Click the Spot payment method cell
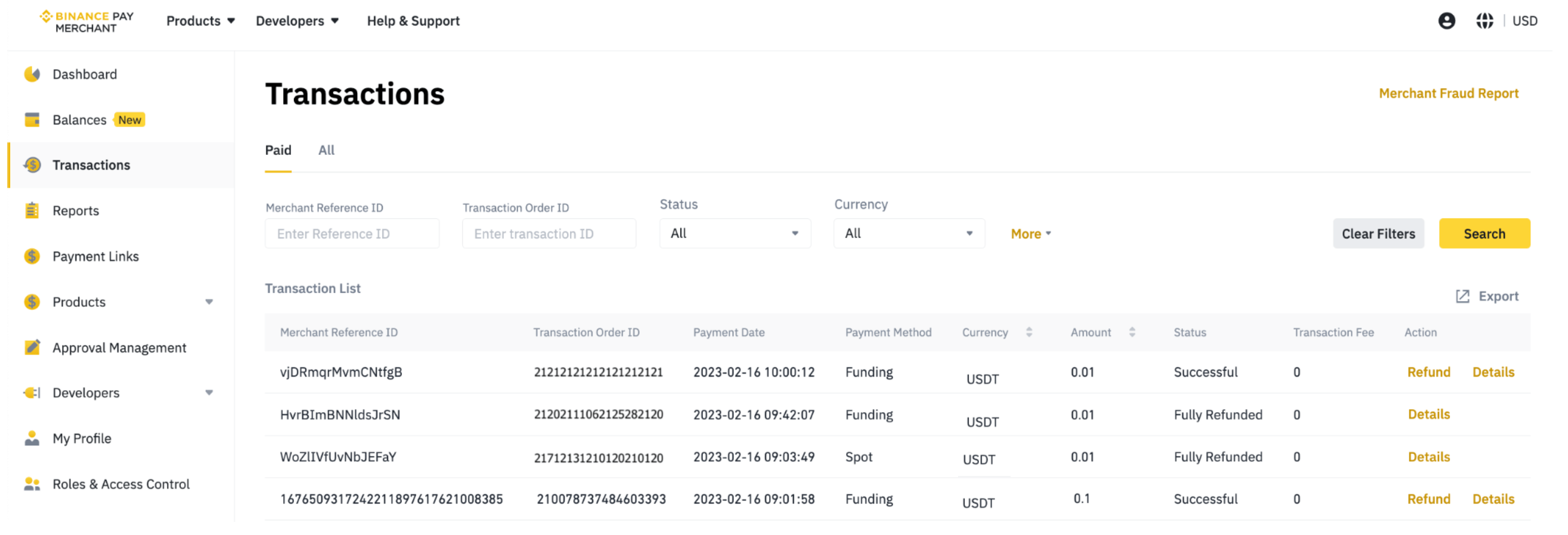Image resolution: width=1568 pixels, height=535 pixels. coord(859,457)
